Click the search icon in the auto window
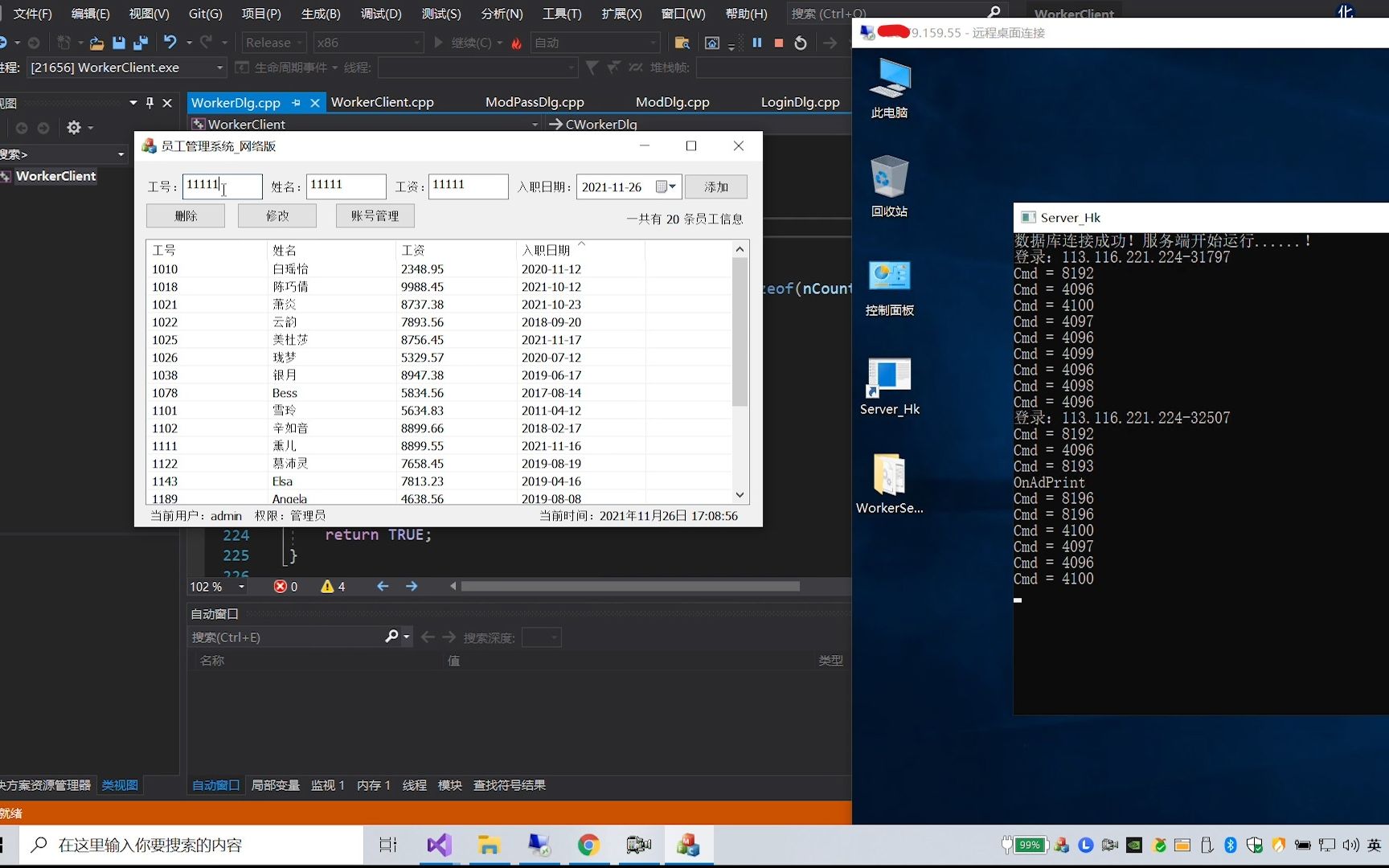 [x=393, y=637]
